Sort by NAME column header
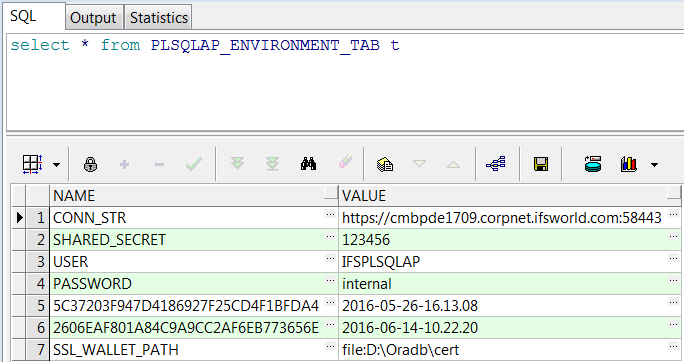684x362 pixels. [194, 195]
